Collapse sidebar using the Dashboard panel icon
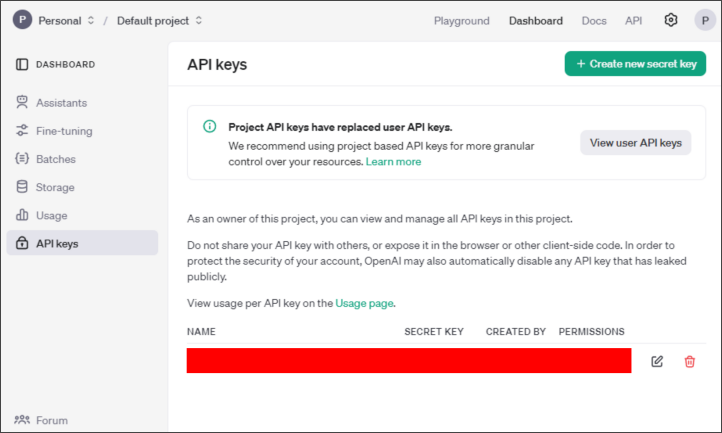This screenshot has height=433, width=722. pos(22,64)
